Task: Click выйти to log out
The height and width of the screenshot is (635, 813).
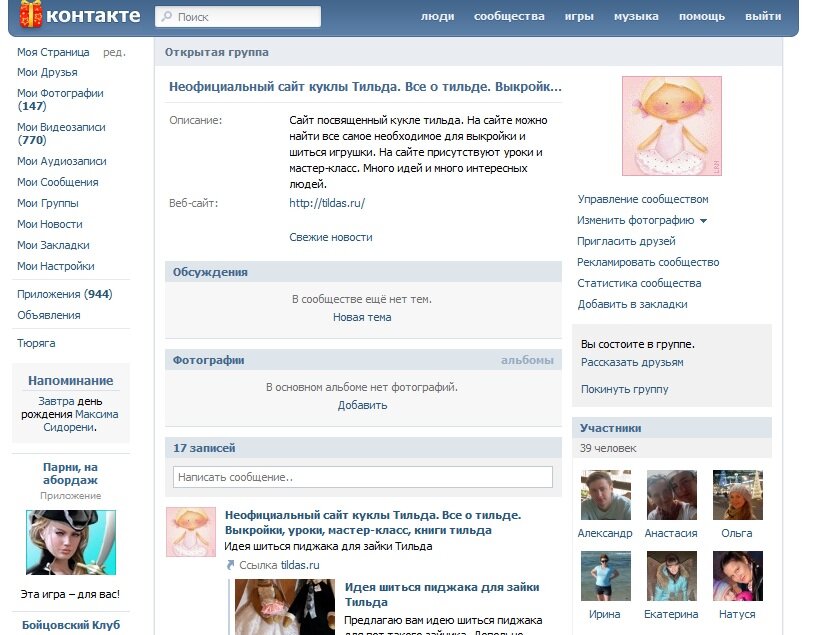Action: coord(763,16)
